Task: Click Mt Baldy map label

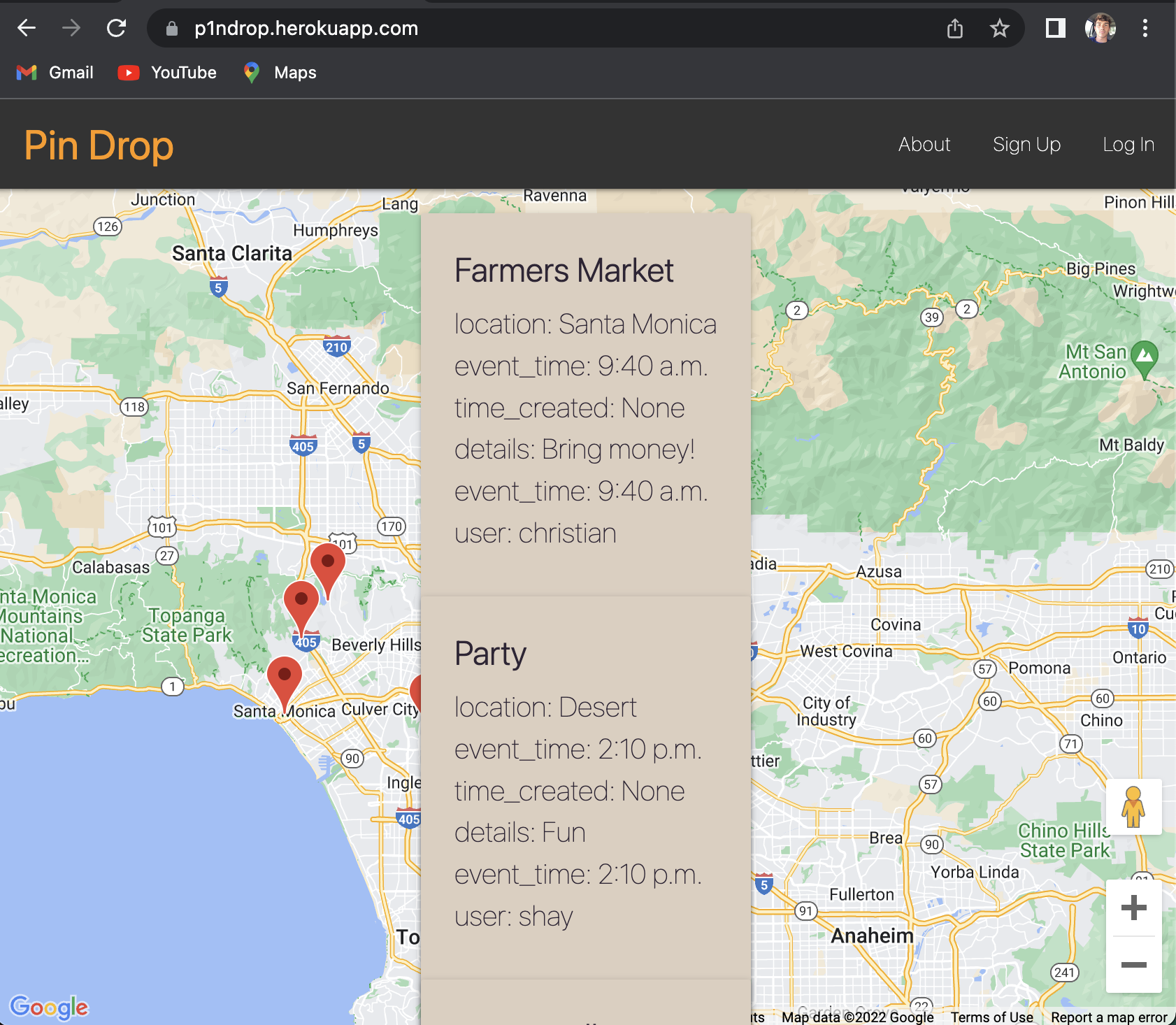Action: coord(1131,445)
